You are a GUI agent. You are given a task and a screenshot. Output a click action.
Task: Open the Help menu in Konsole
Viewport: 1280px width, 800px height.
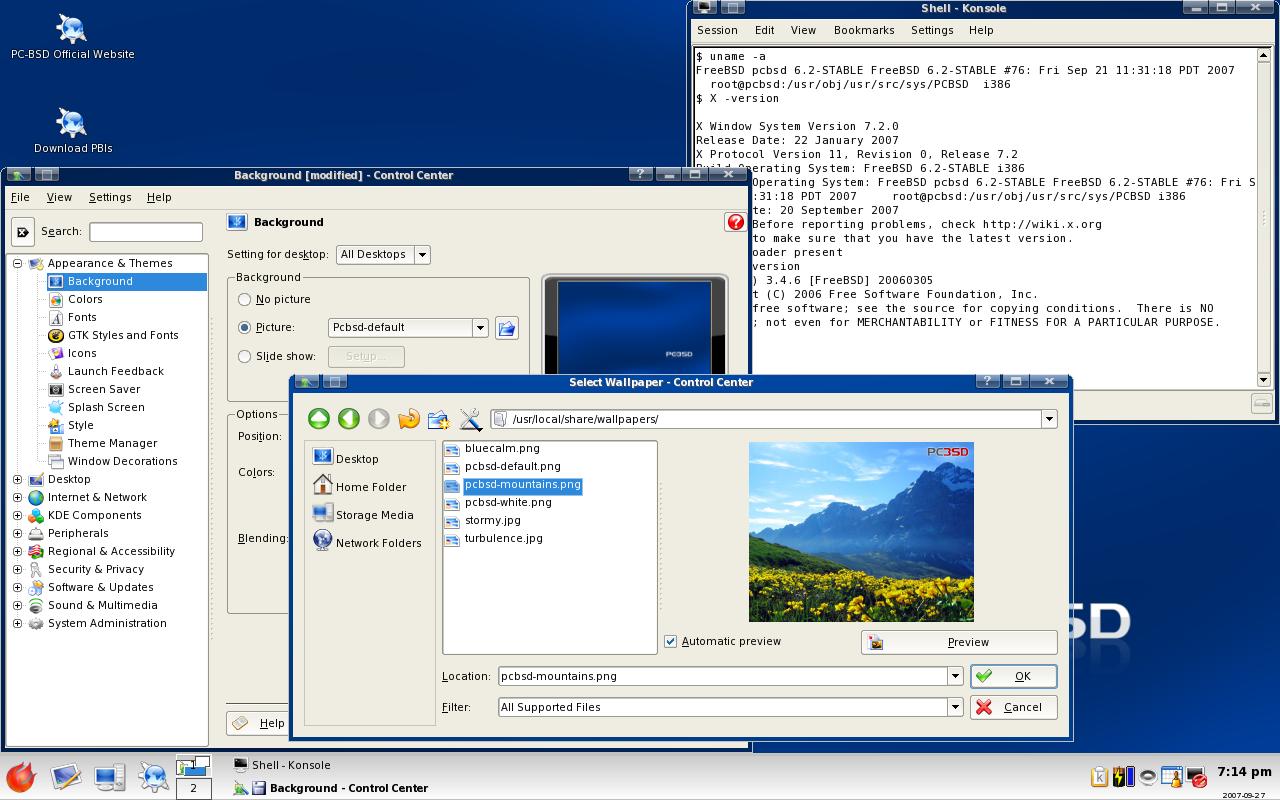point(981,31)
